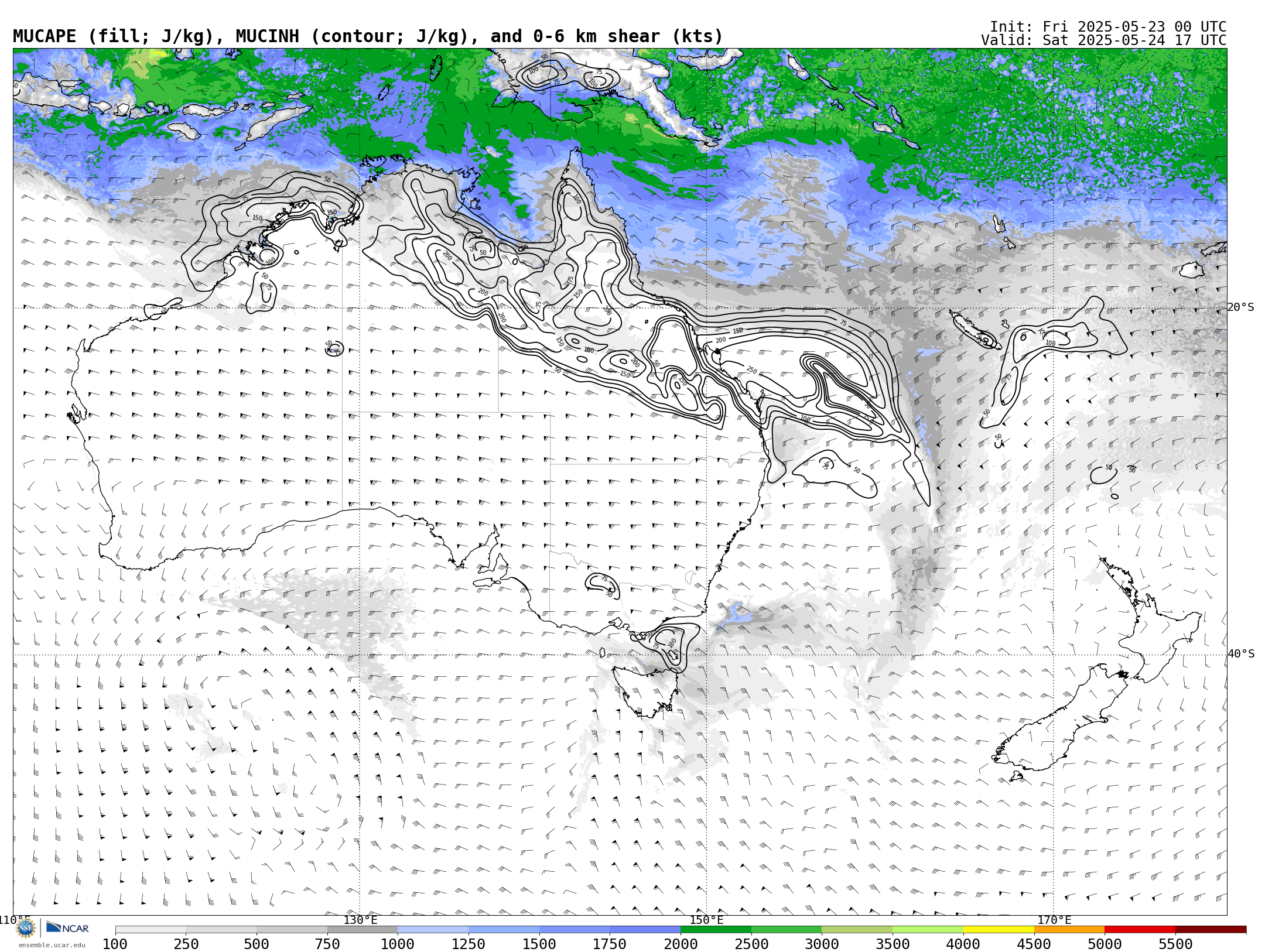
Task: Pick the pale blue 1000–1250 colorbar swatch
Action: (x=433, y=930)
